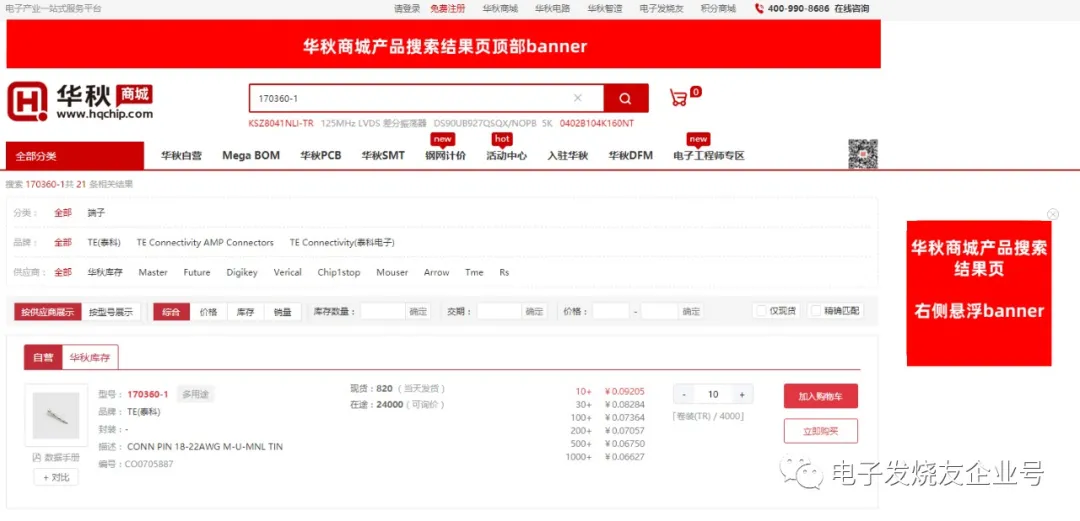The height and width of the screenshot is (521, 1080).
Task: Open 电子发烧友 in top bar
Action: pos(661,9)
